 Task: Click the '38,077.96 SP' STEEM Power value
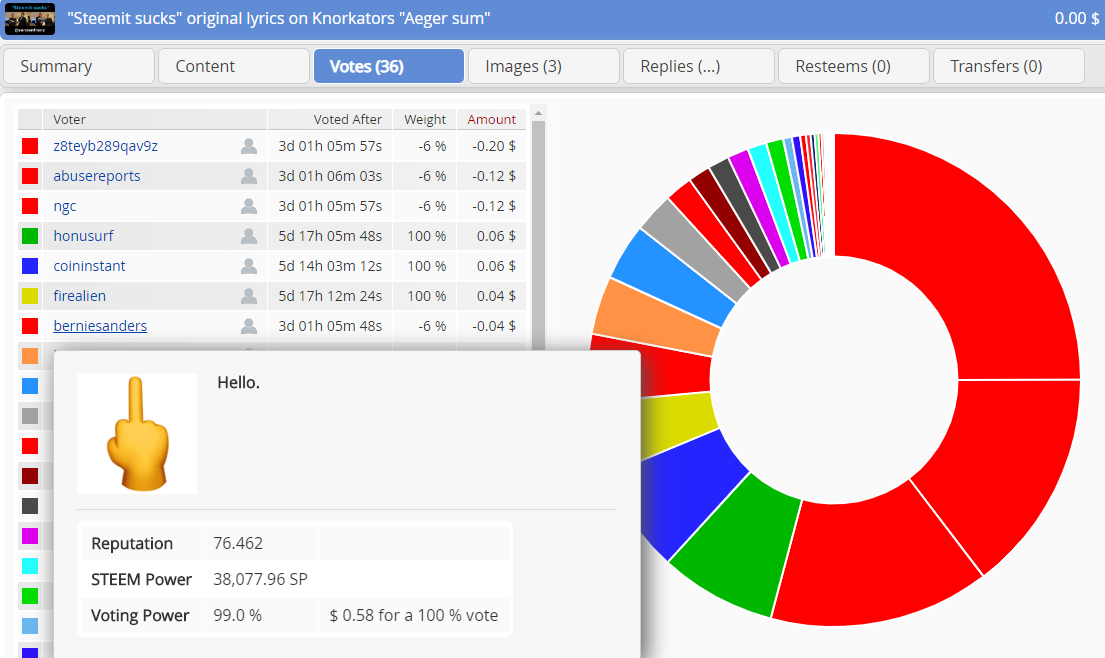[x=260, y=579]
